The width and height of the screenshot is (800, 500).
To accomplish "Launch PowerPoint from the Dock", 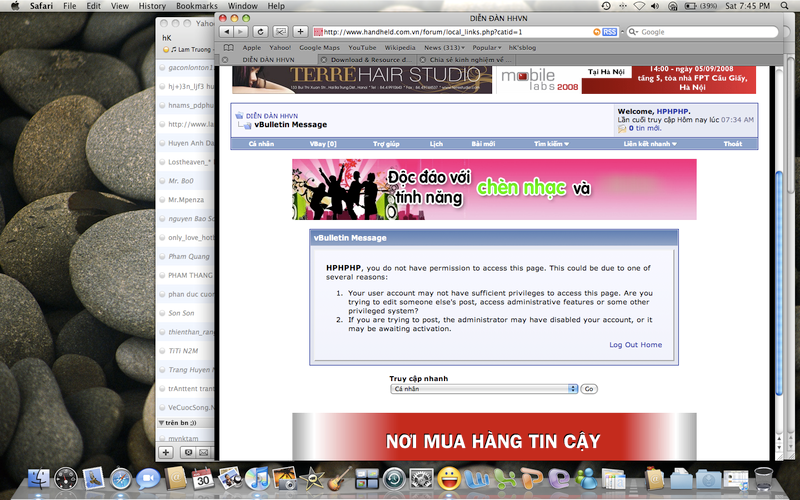I will pyautogui.click(x=531, y=479).
